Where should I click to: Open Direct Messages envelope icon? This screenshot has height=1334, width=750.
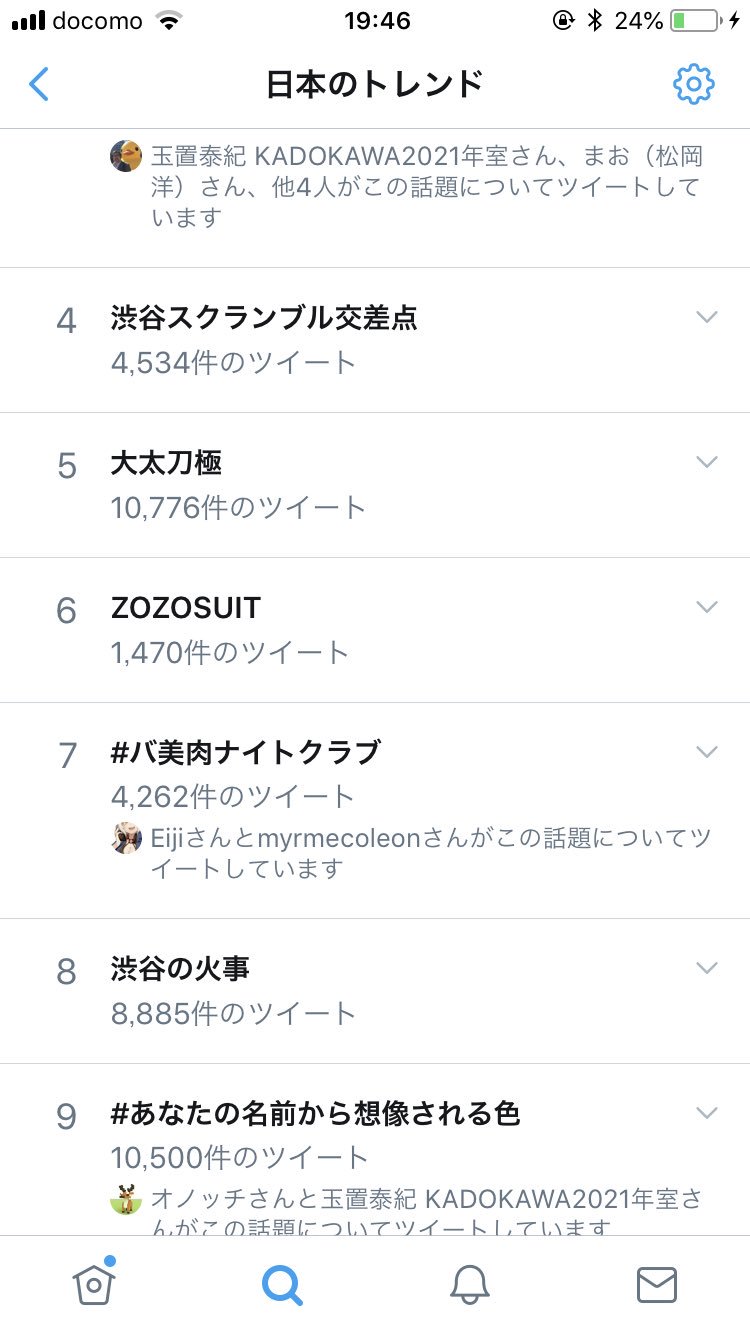click(x=656, y=1285)
